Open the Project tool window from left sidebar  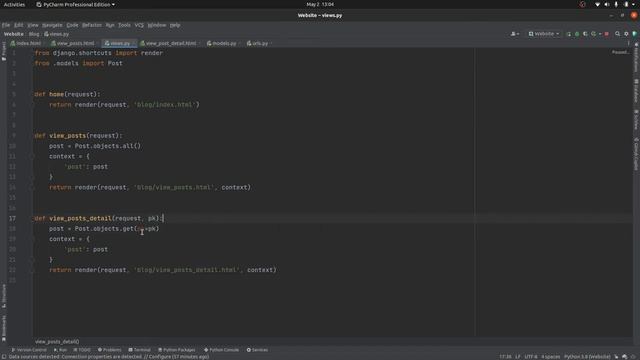tap(4, 51)
